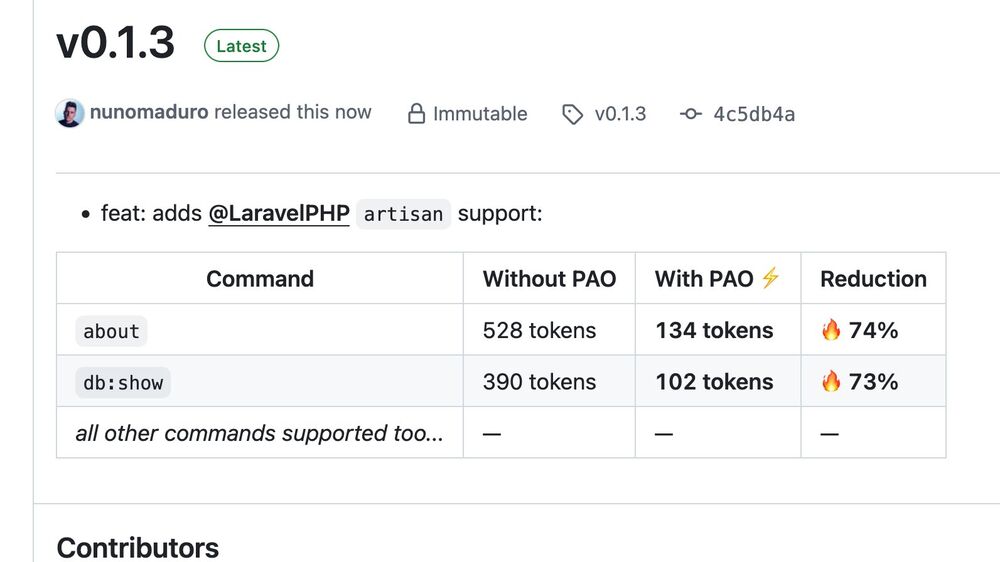Click the Command column header
The image size is (1000, 562).
pyautogui.click(x=260, y=279)
